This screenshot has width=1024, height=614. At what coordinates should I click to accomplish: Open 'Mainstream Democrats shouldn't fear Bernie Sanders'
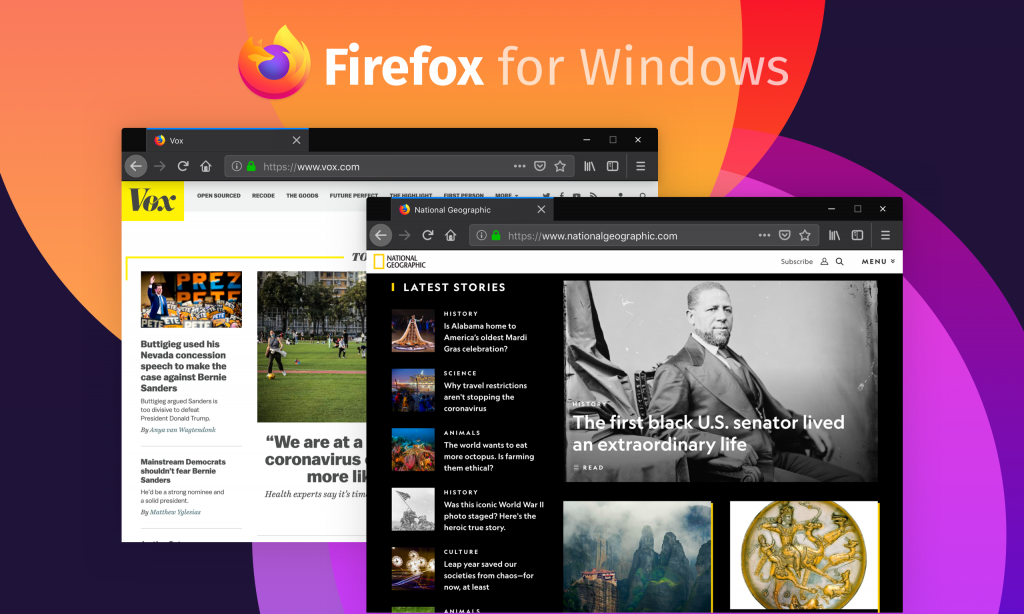tap(183, 470)
